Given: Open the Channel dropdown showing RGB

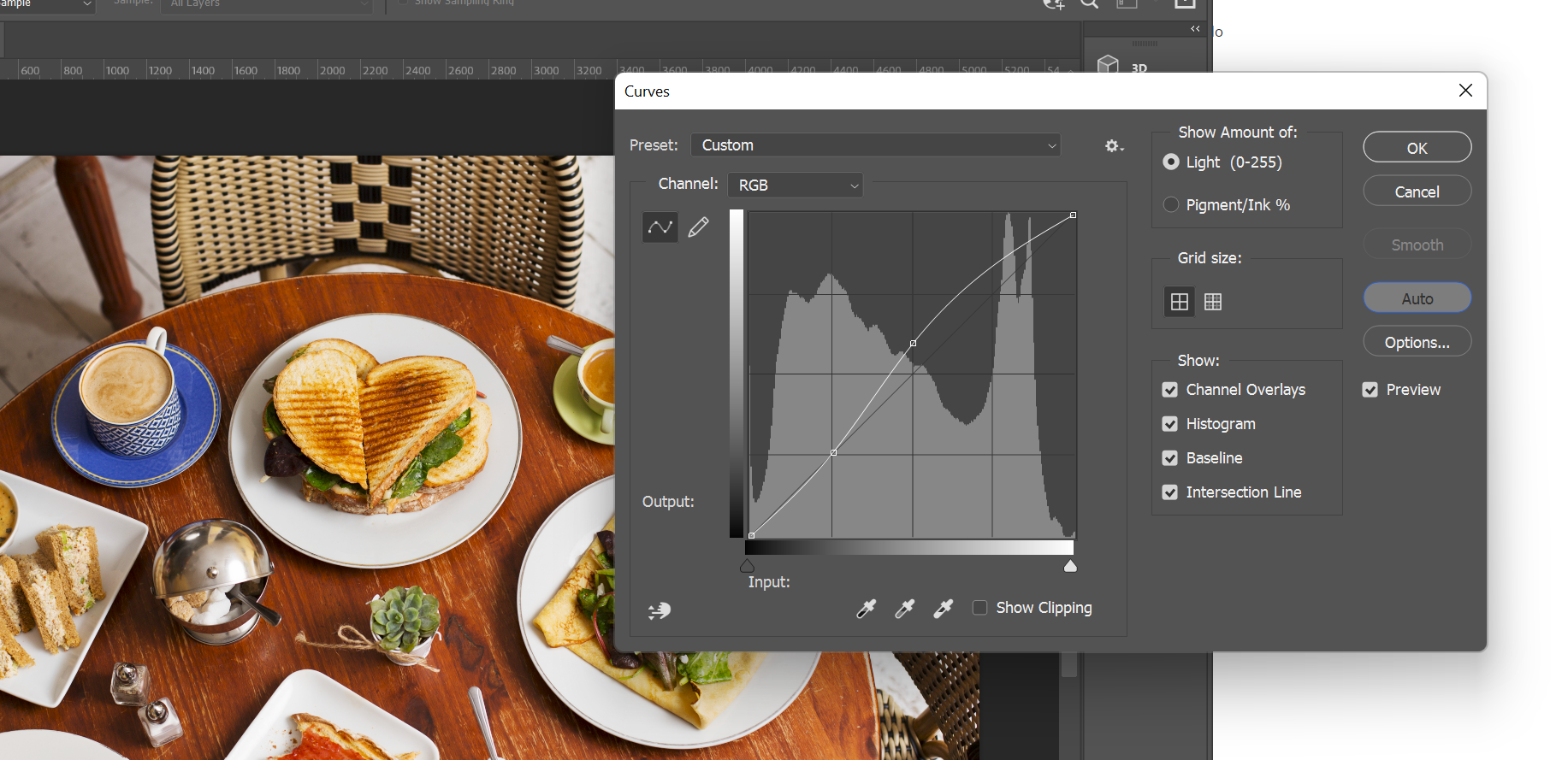Looking at the screenshot, I should tap(796, 186).
